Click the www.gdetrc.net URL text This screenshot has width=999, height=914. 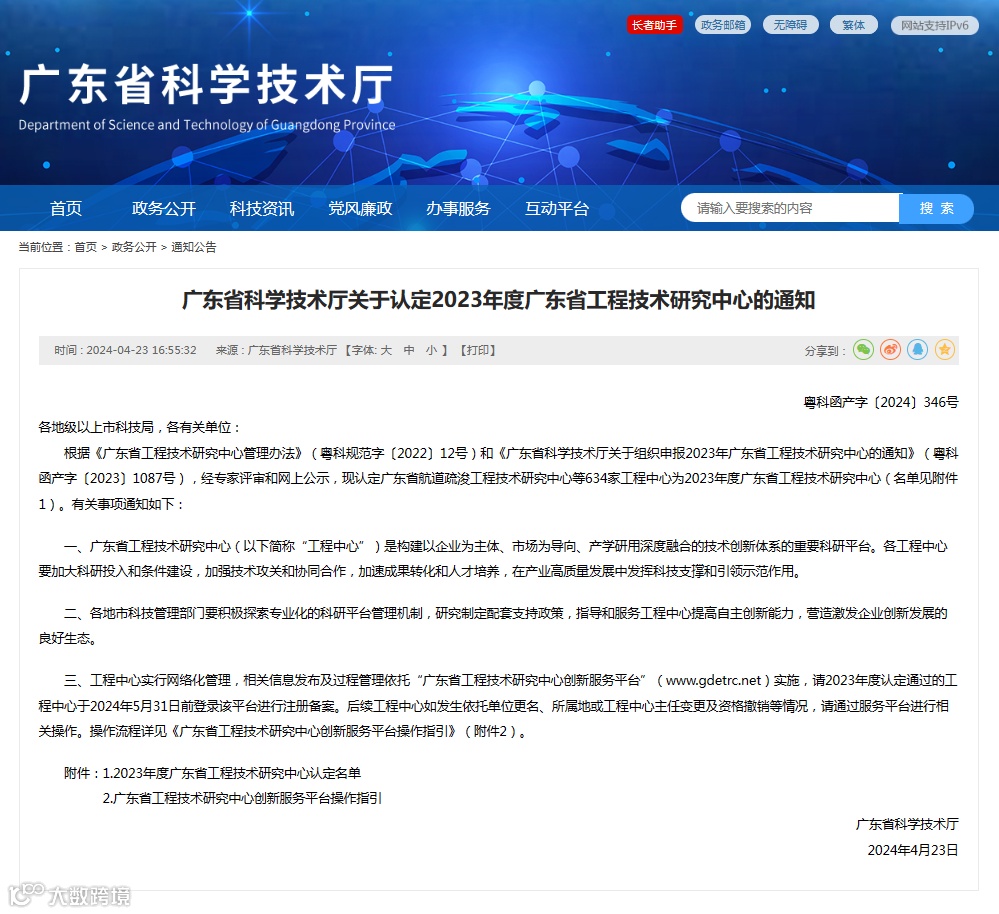(x=714, y=680)
